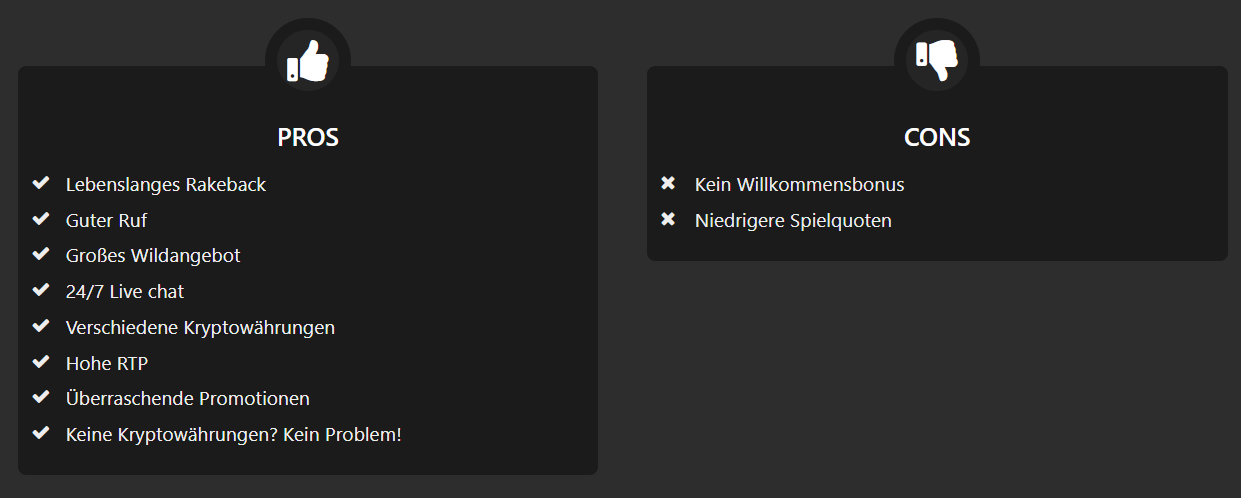This screenshot has height=498, width=1241.
Task: Click the checkmark beside Keine Kryptowährungen? Kein Problem!
Action: coord(41,433)
